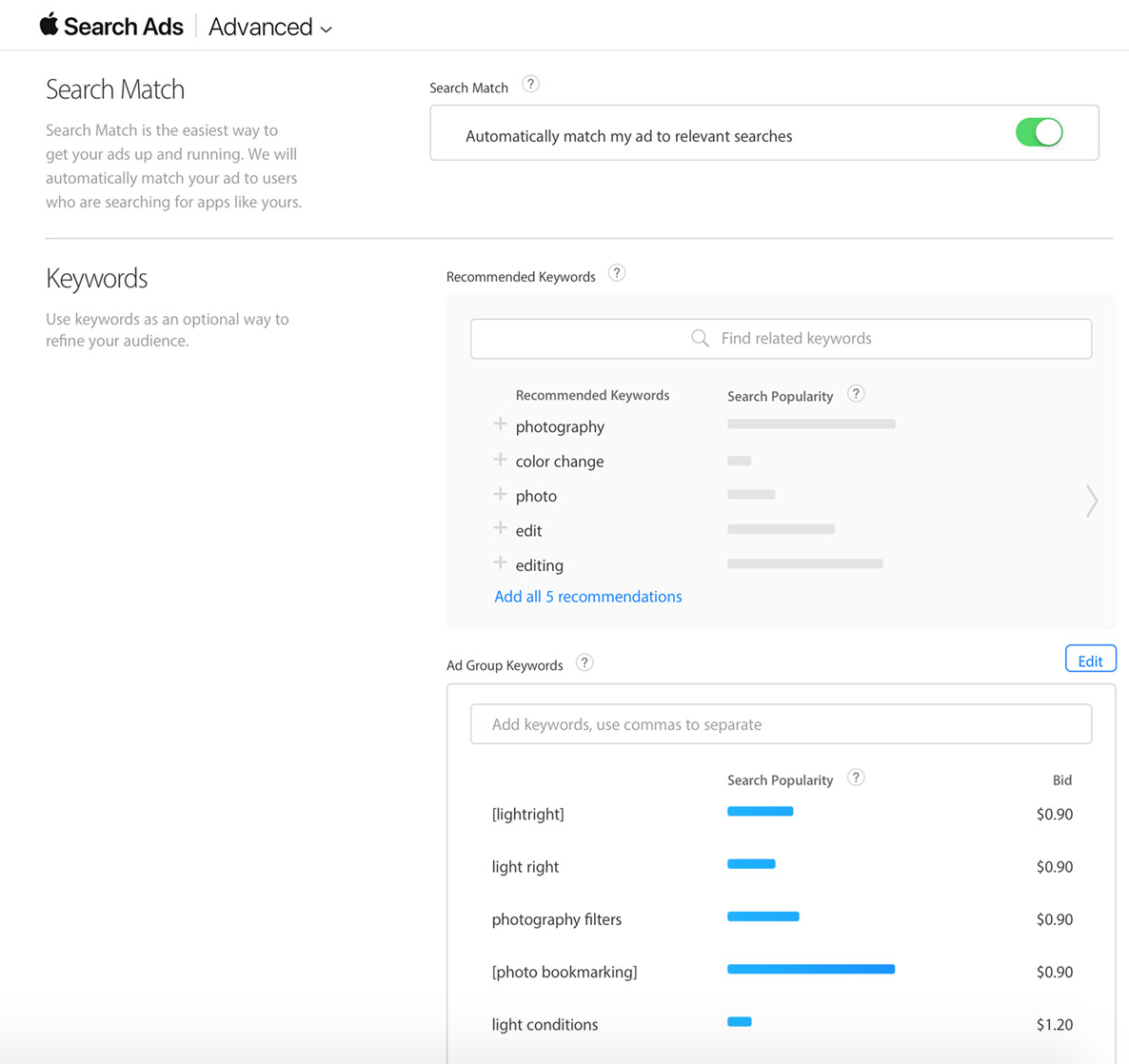The image size is (1129, 1064).
Task: Select the [photo bookmarking] keyword
Action: (x=564, y=972)
